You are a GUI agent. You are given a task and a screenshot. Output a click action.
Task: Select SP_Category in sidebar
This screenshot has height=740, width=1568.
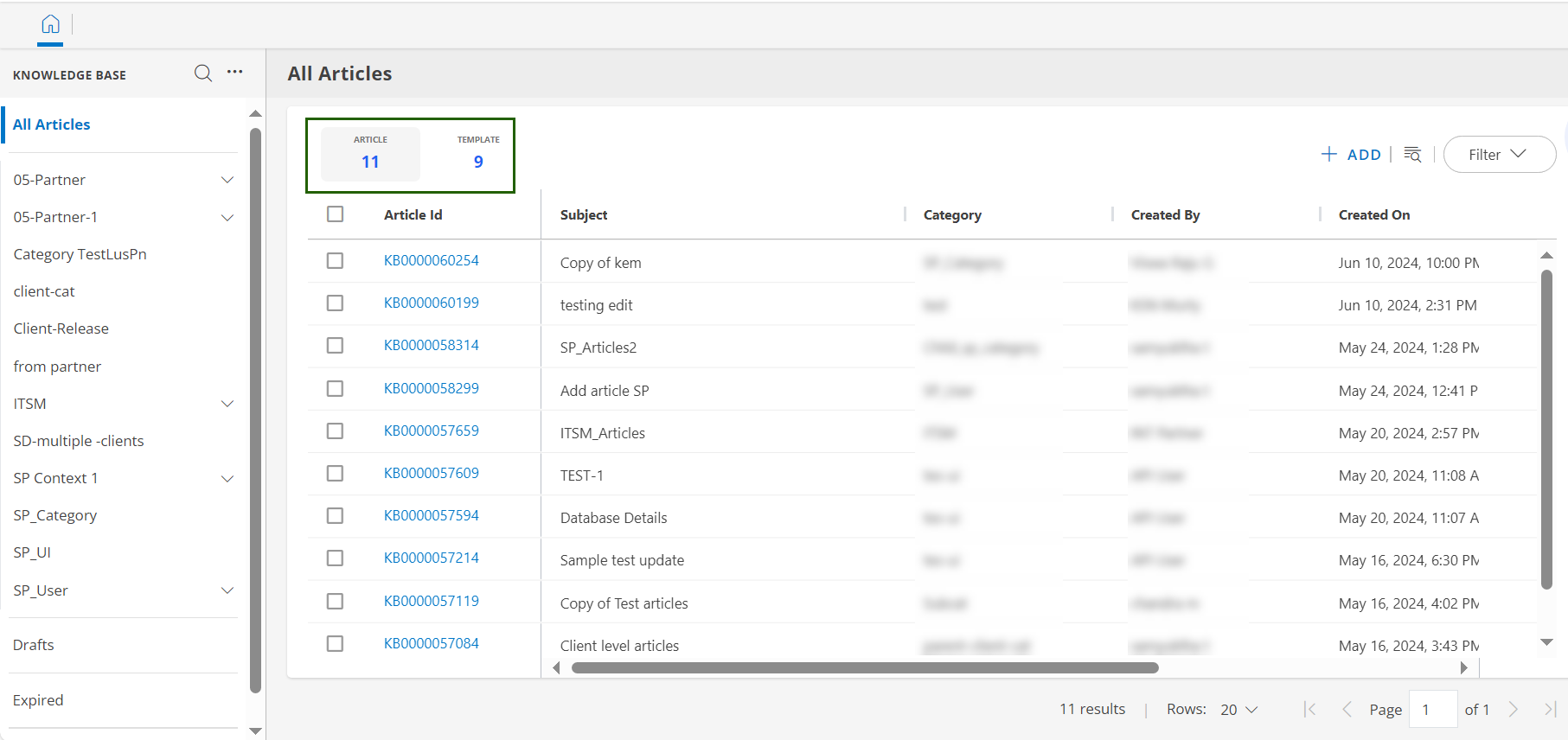coord(55,515)
